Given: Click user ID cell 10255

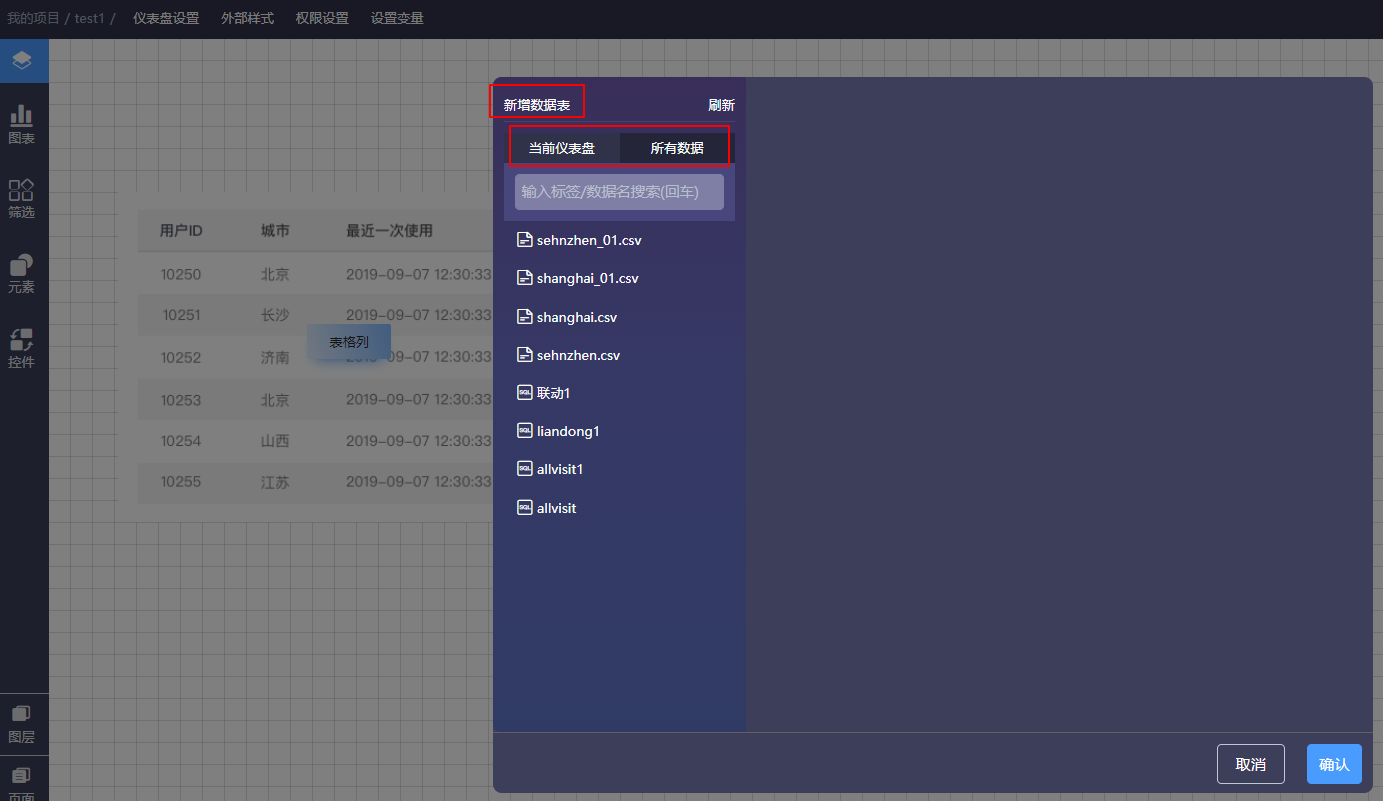Looking at the screenshot, I should pos(181,482).
